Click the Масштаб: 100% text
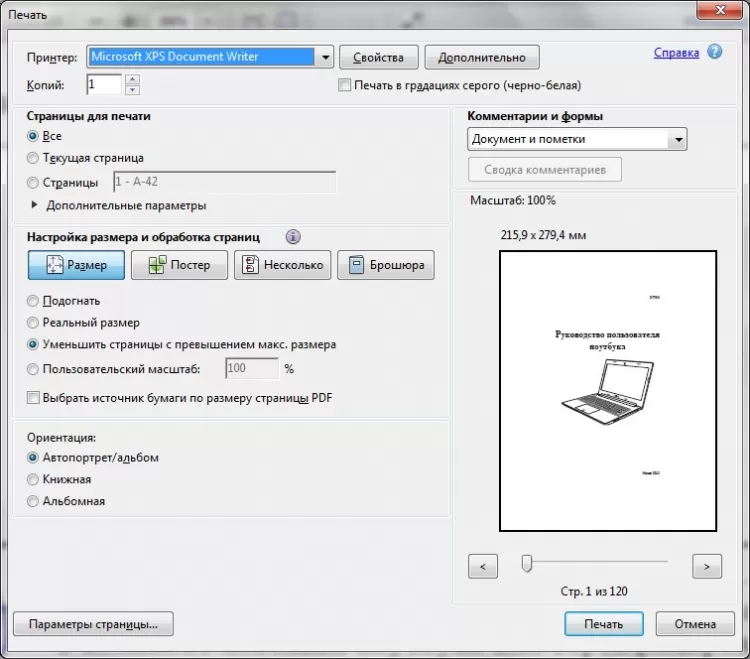Image resolution: width=750 pixels, height=659 pixels. [513, 200]
